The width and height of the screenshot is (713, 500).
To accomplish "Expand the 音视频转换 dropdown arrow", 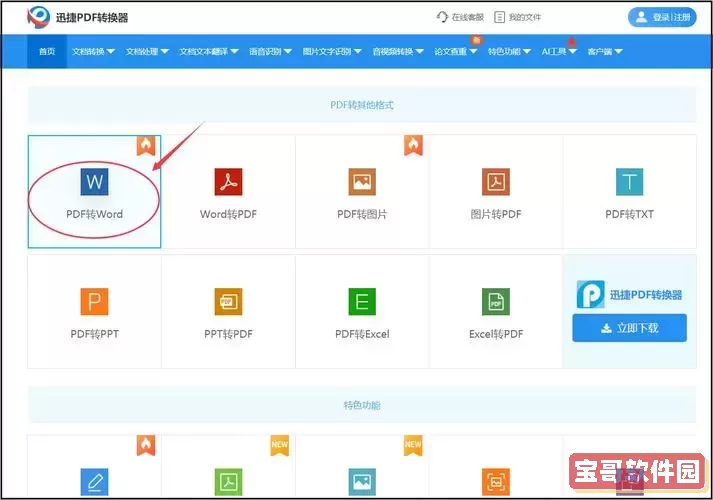I will tap(419, 51).
